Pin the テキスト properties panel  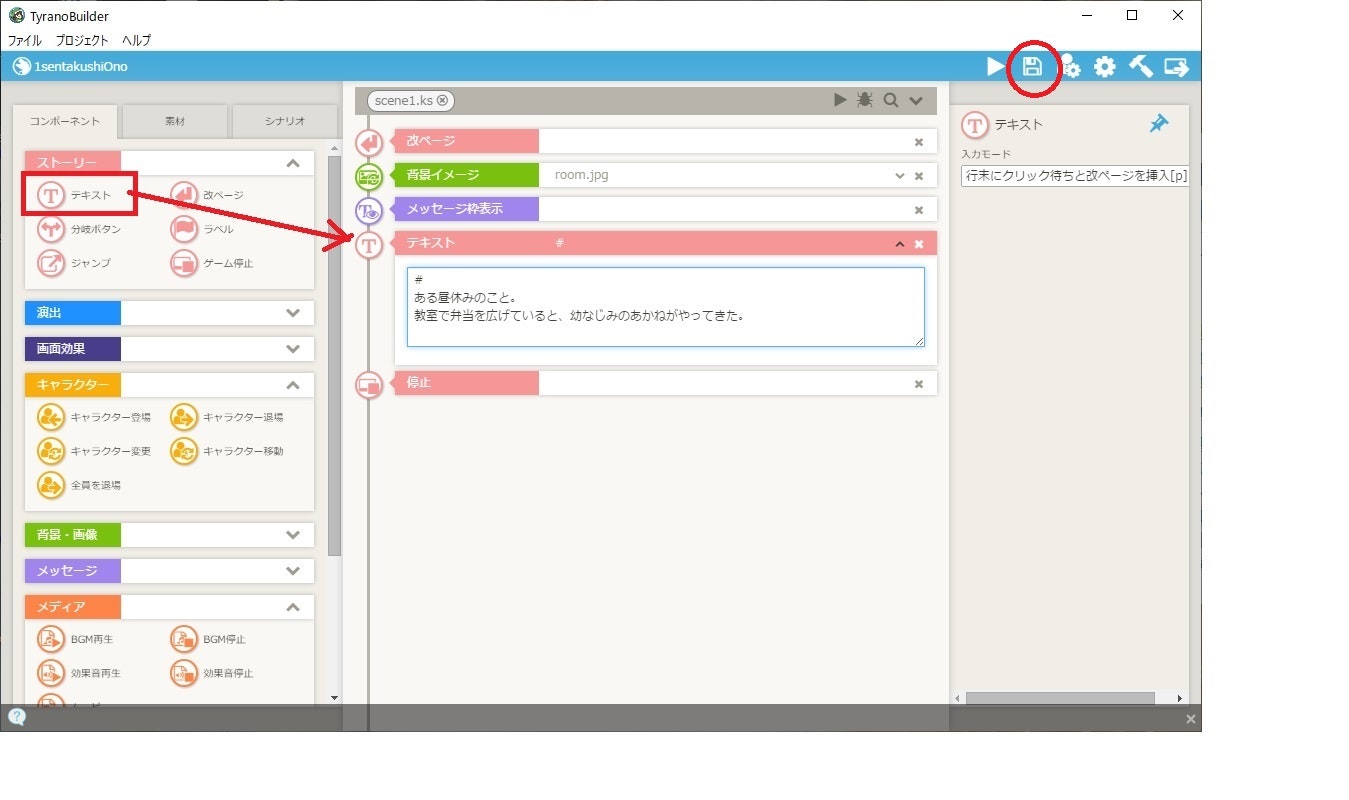coord(1158,124)
